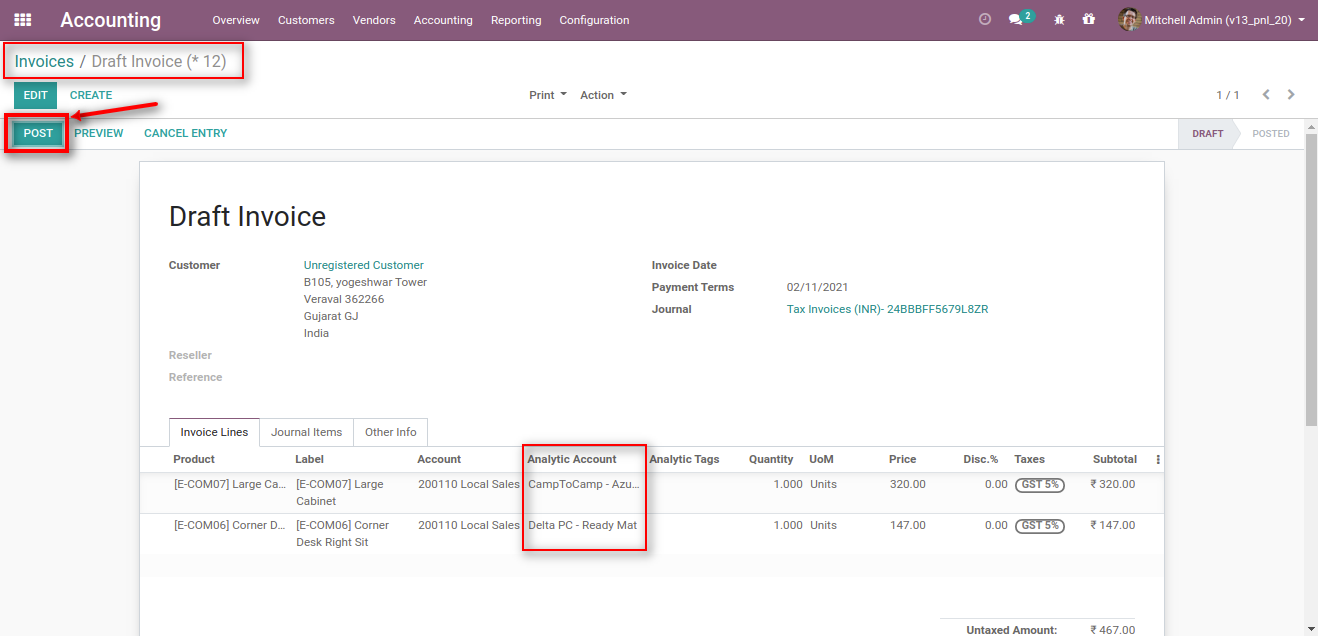Open the Conversations messages icon

[x=1015, y=18]
